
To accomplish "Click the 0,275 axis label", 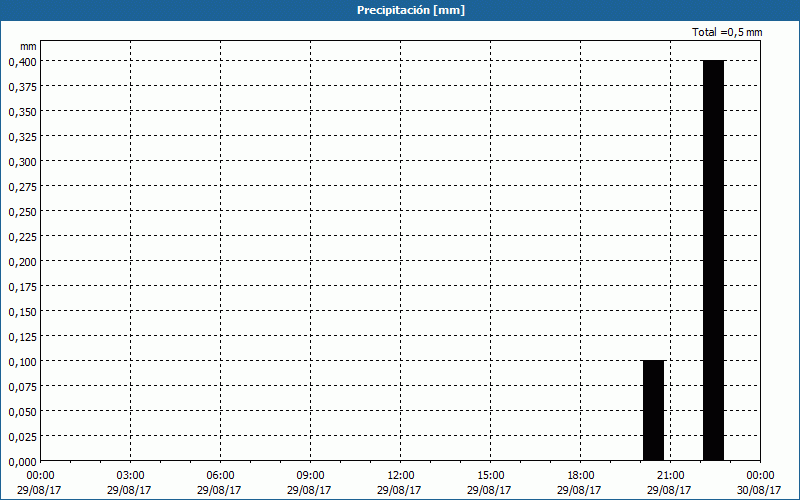I will click(x=22, y=187).
